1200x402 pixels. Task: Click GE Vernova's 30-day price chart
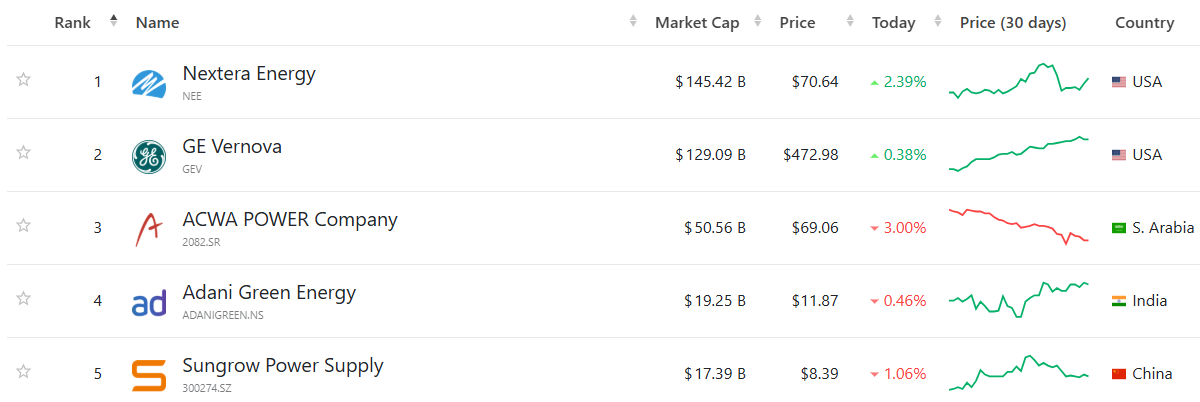click(x=1018, y=154)
